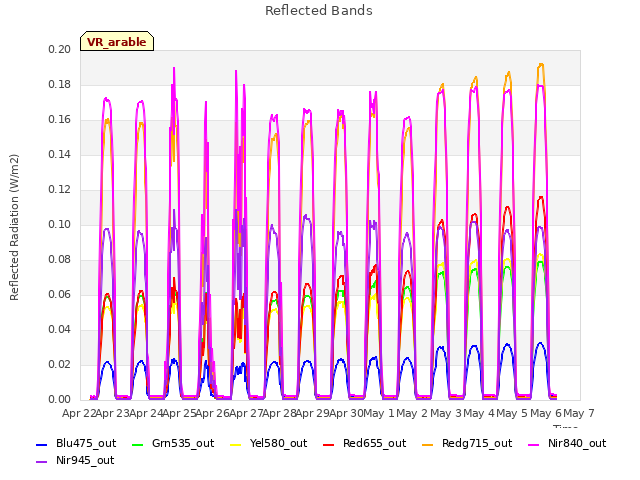Click the 0.00 y-axis tick label

click(x=60, y=400)
